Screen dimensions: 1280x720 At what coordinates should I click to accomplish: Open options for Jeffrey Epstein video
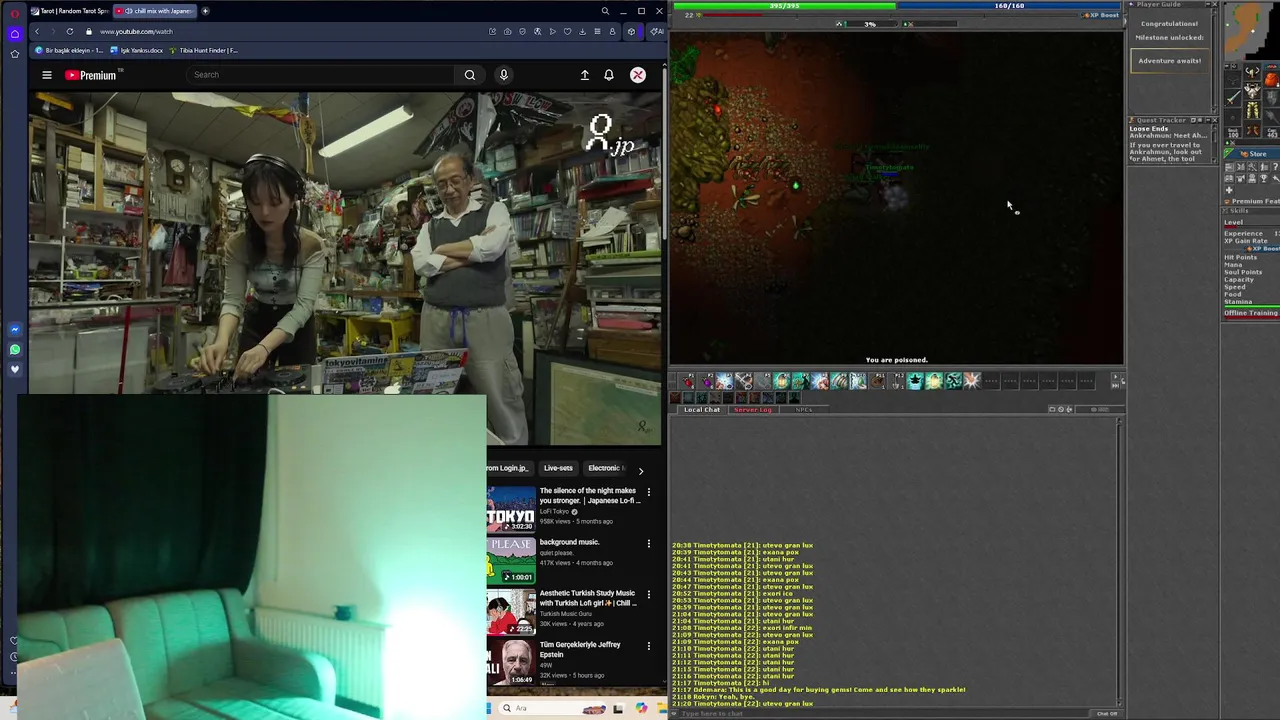click(x=649, y=646)
